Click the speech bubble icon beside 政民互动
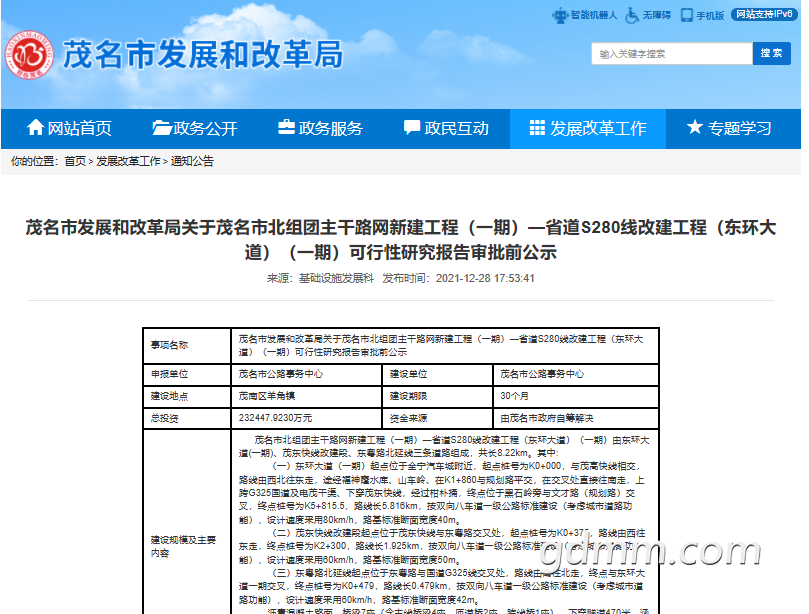Screen dimensions: 809x614 pyautogui.click(x=412, y=127)
